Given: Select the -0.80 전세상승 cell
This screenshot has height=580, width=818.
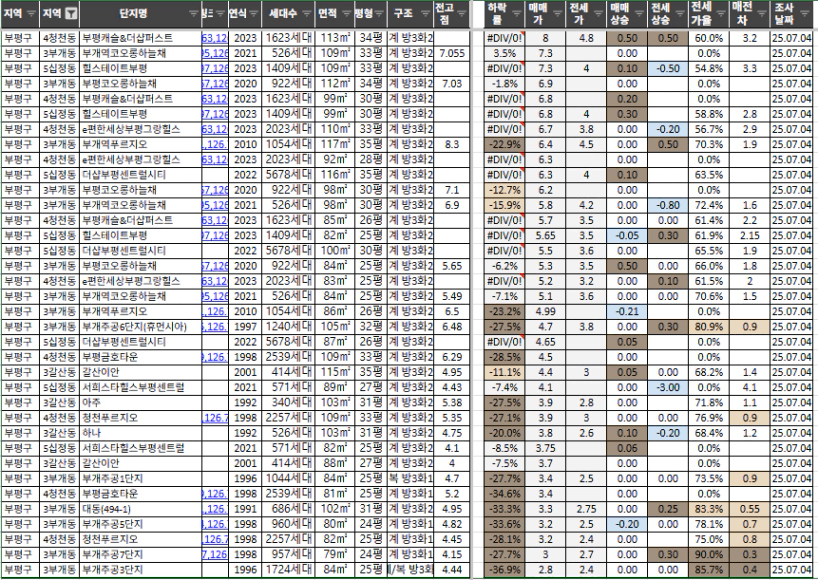Looking at the screenshot, I should click(668, 206).
